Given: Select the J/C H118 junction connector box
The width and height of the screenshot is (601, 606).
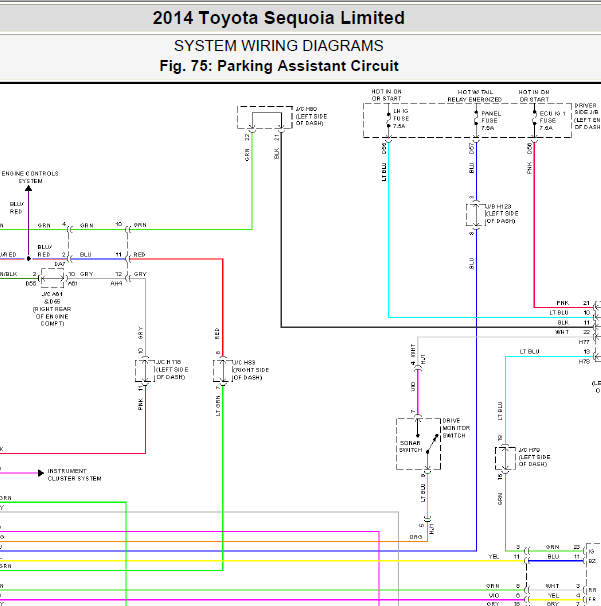Looking at the screenshot, I should 145,371.
